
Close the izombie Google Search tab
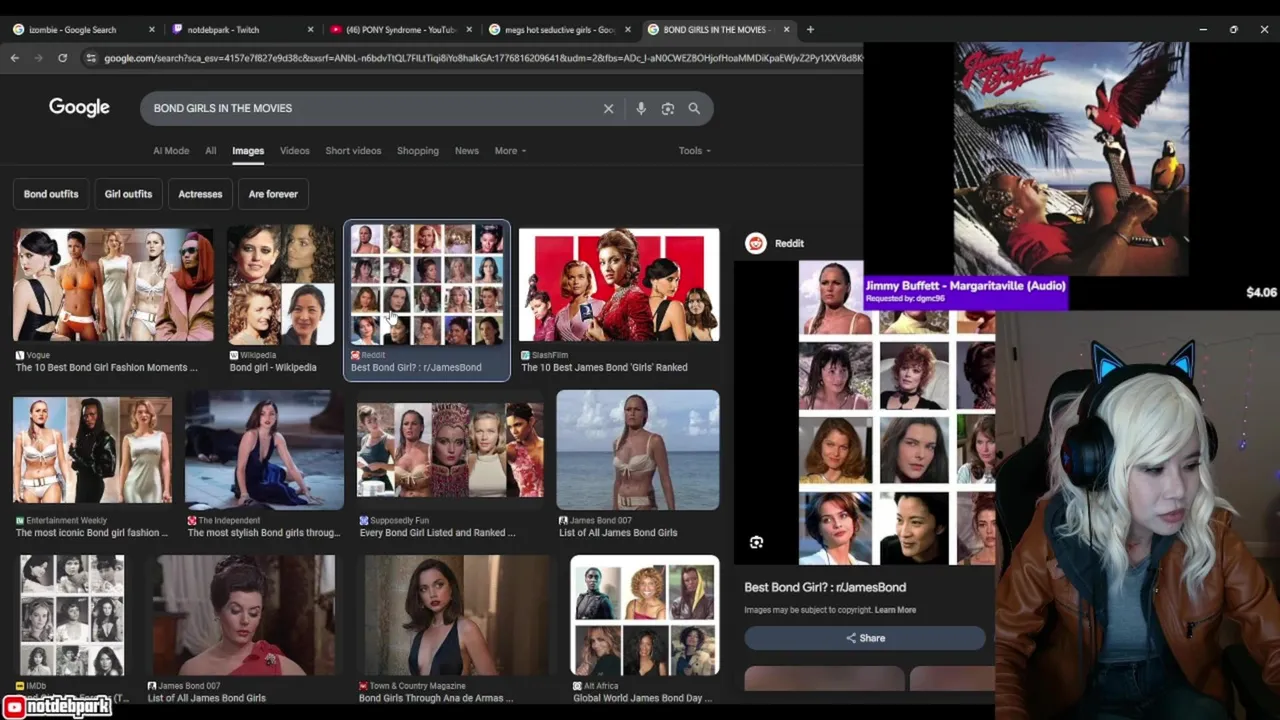pyautogui.click(x=152, y=30)
